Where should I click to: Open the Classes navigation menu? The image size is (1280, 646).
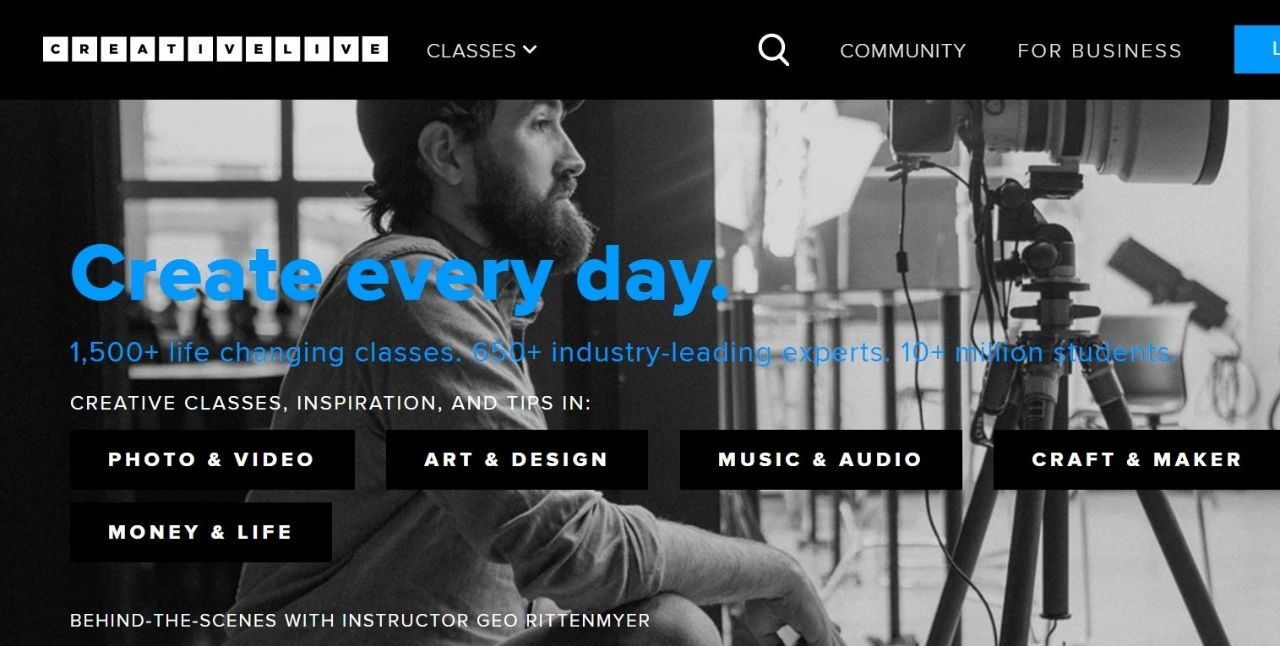click(481, 50)
